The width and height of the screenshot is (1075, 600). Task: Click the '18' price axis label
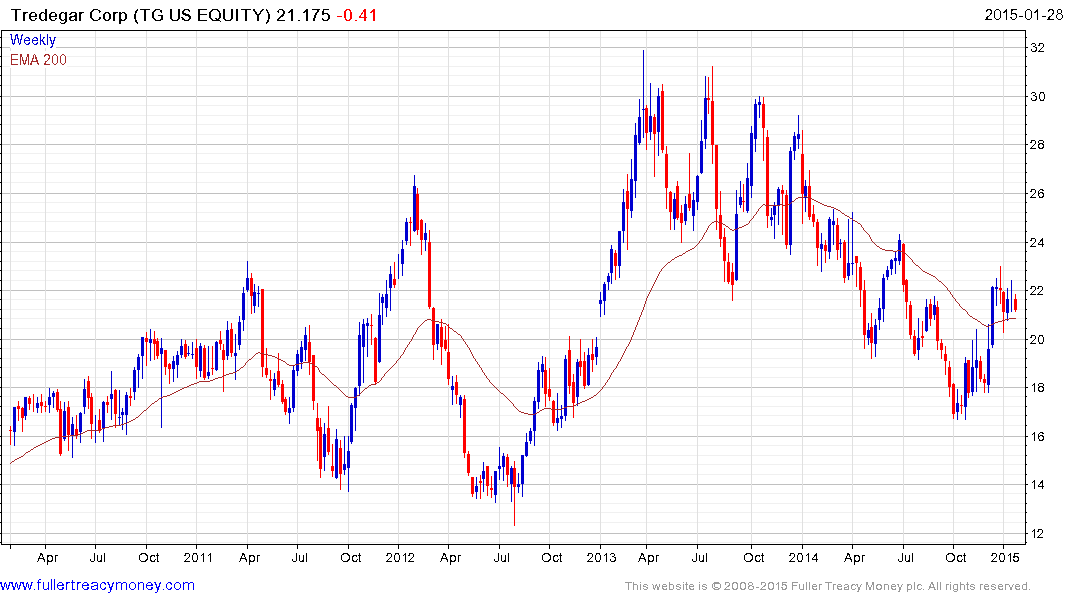point(1037,387)
